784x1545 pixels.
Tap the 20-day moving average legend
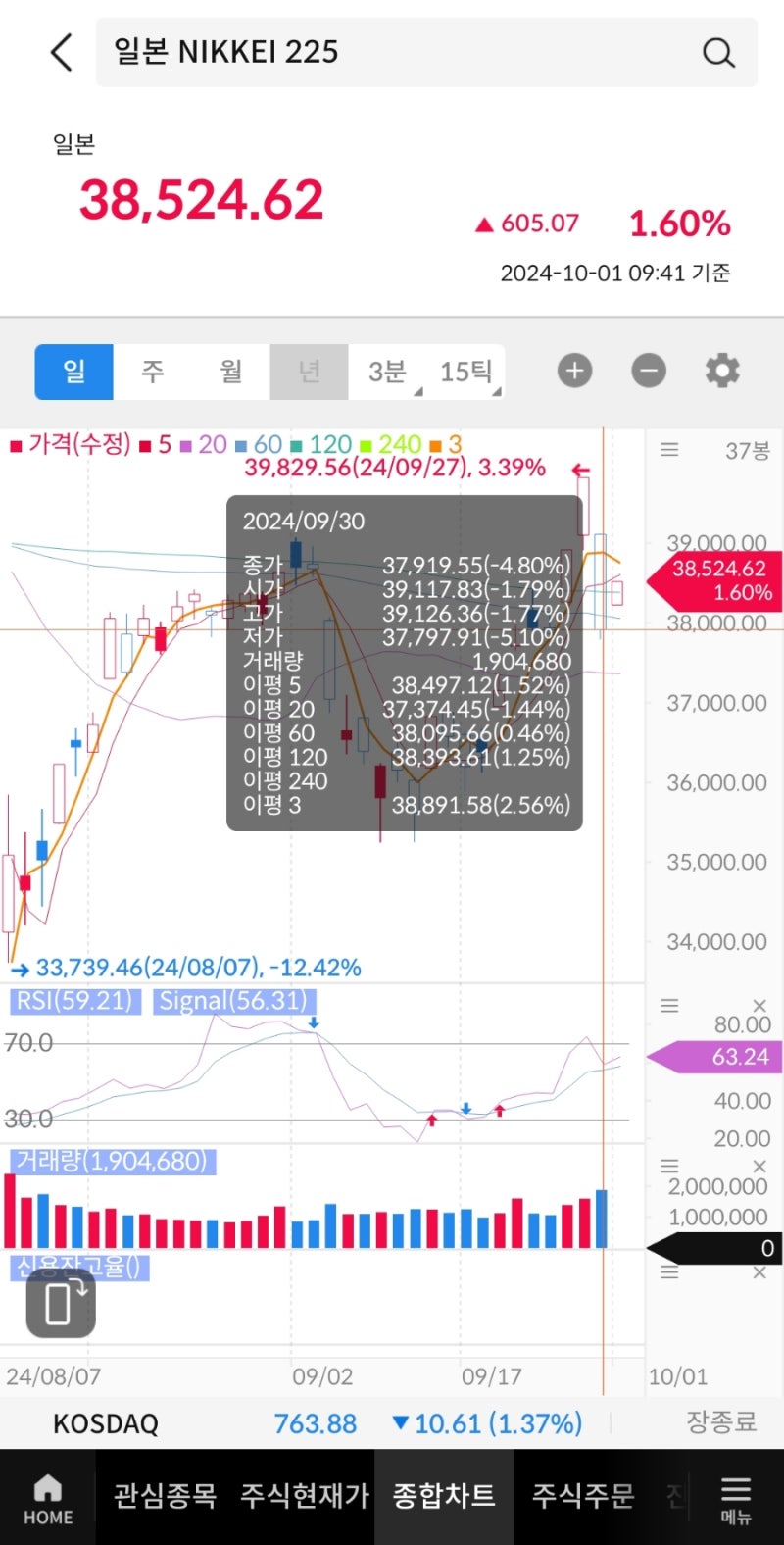[204, 444]
